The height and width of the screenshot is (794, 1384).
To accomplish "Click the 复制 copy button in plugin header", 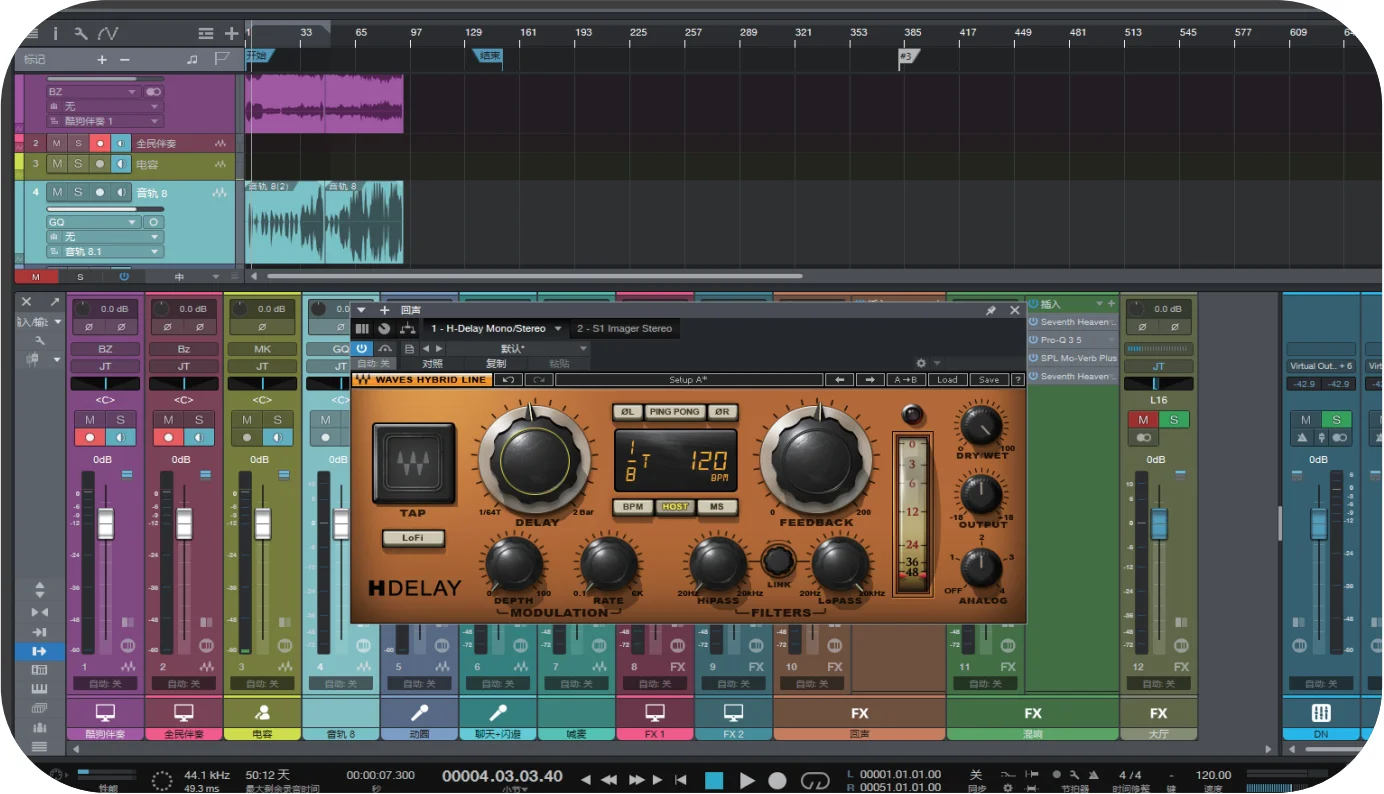I will pyautogui.click(x=495, y=364).
